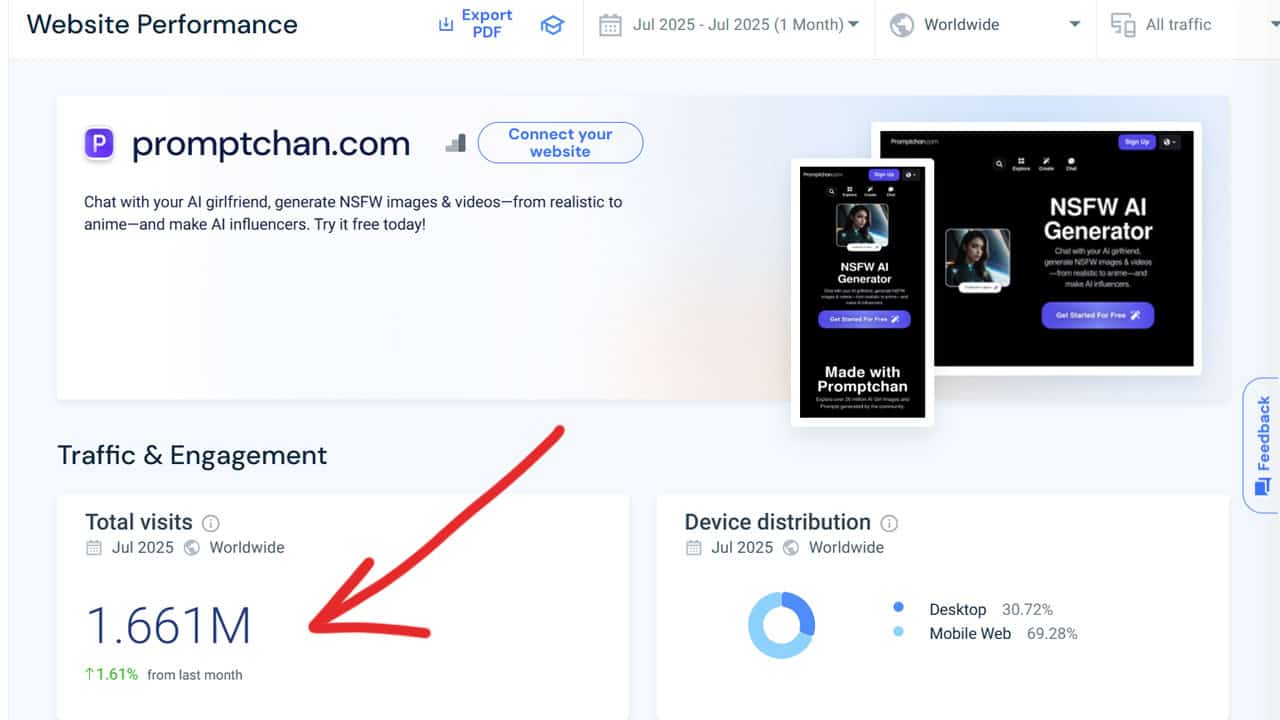Open the mobile site preview thumbnail
This screenshot has height=720, width=1280.
click(x=862, y=292)
